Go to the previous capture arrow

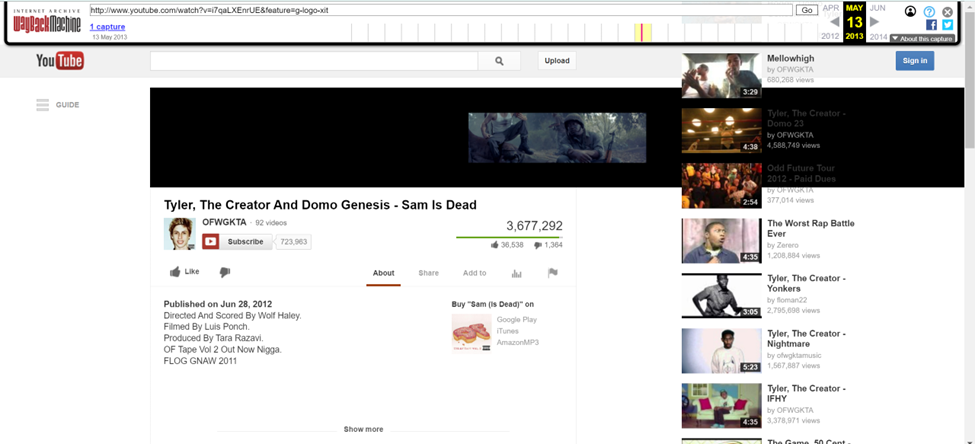click(x=835, y=22)
